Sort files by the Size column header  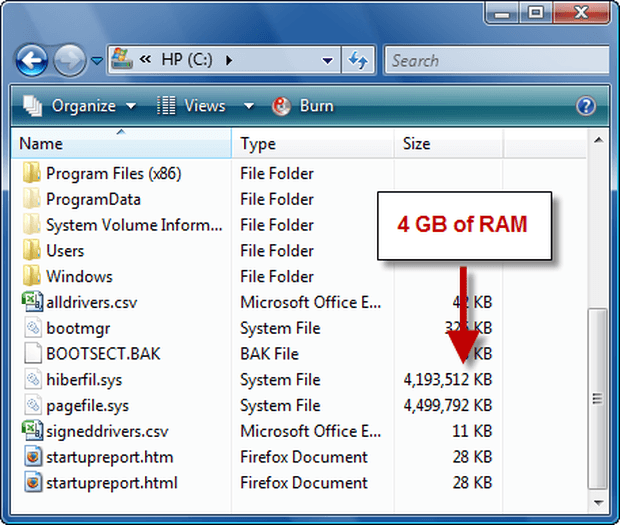click(416, 144)
